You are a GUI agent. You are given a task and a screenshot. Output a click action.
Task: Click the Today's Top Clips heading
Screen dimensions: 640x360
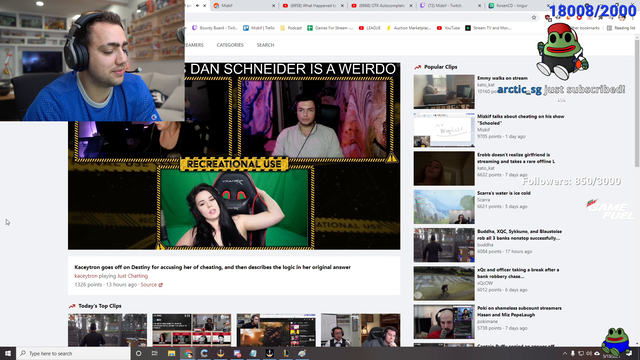click(100, 306)
